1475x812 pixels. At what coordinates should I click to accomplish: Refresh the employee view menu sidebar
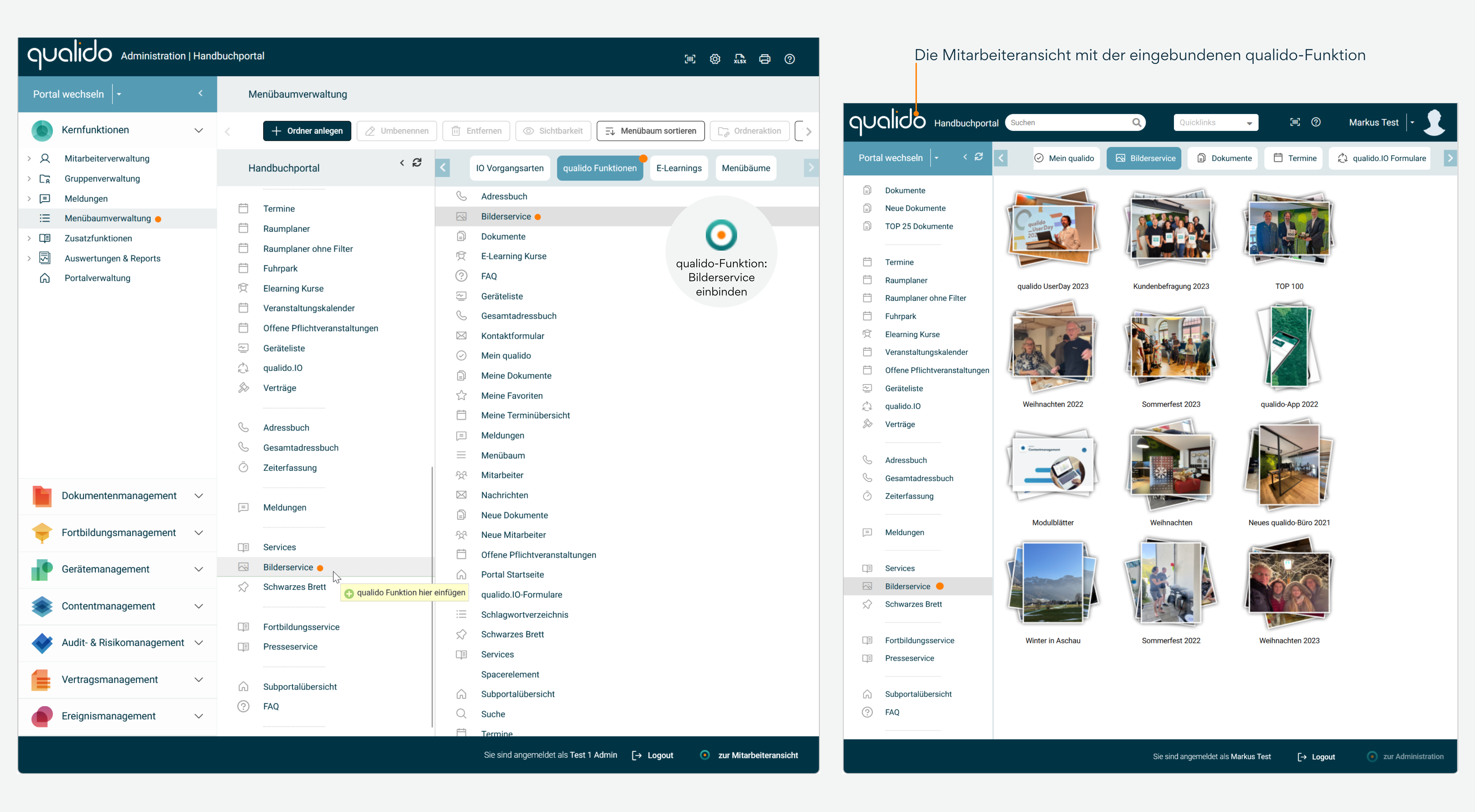[979, 157]
